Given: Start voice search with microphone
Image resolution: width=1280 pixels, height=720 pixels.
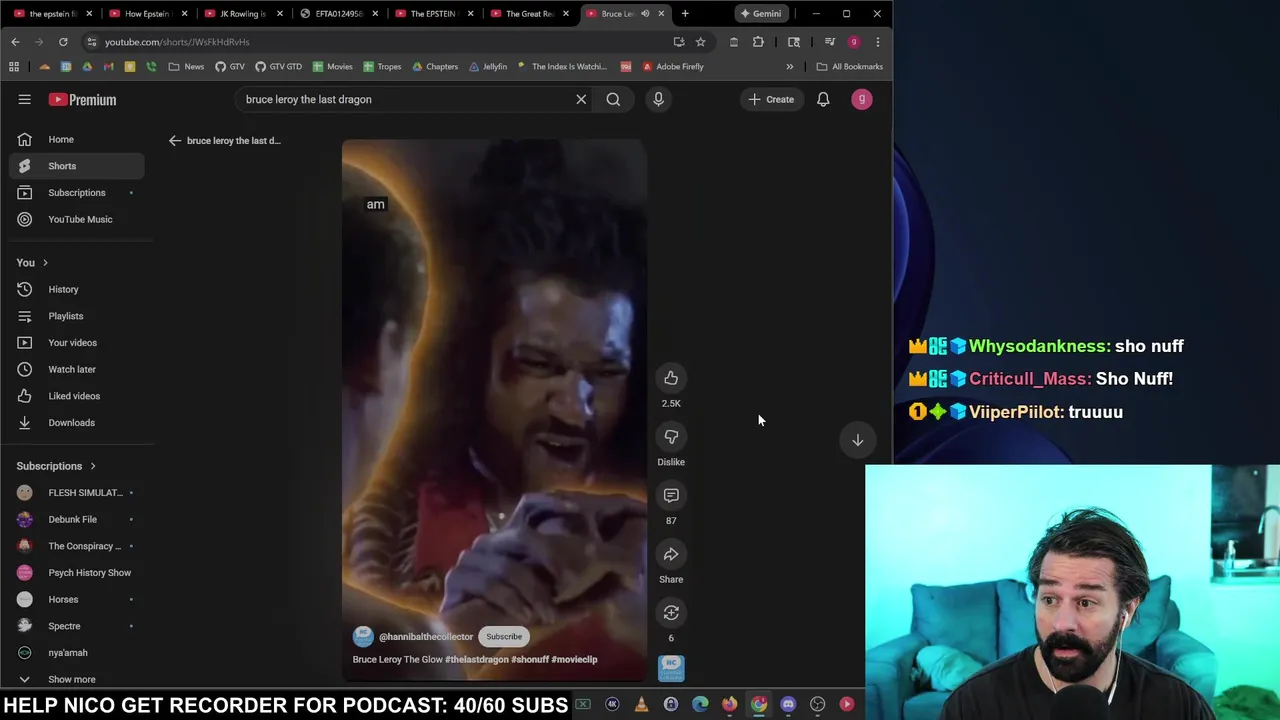Looking at the screenshot, I should (658, 99).
